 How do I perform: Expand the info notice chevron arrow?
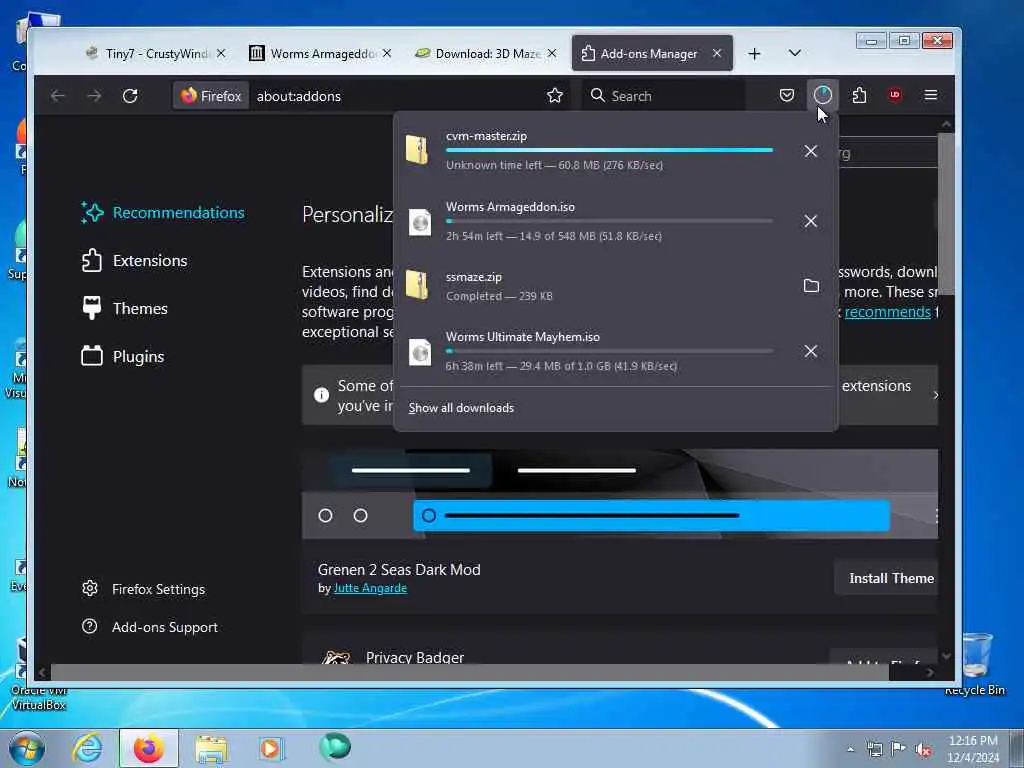pos(935,395)
